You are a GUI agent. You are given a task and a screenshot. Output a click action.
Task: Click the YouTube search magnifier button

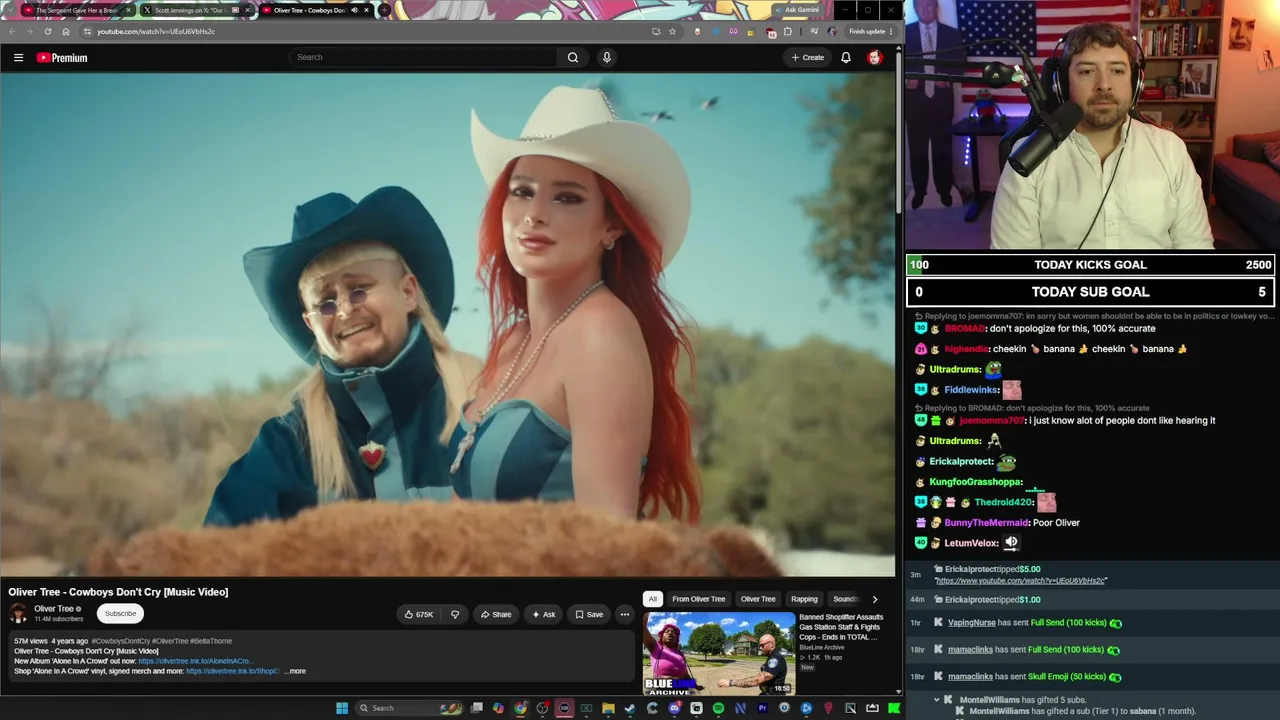click(573, 57)
